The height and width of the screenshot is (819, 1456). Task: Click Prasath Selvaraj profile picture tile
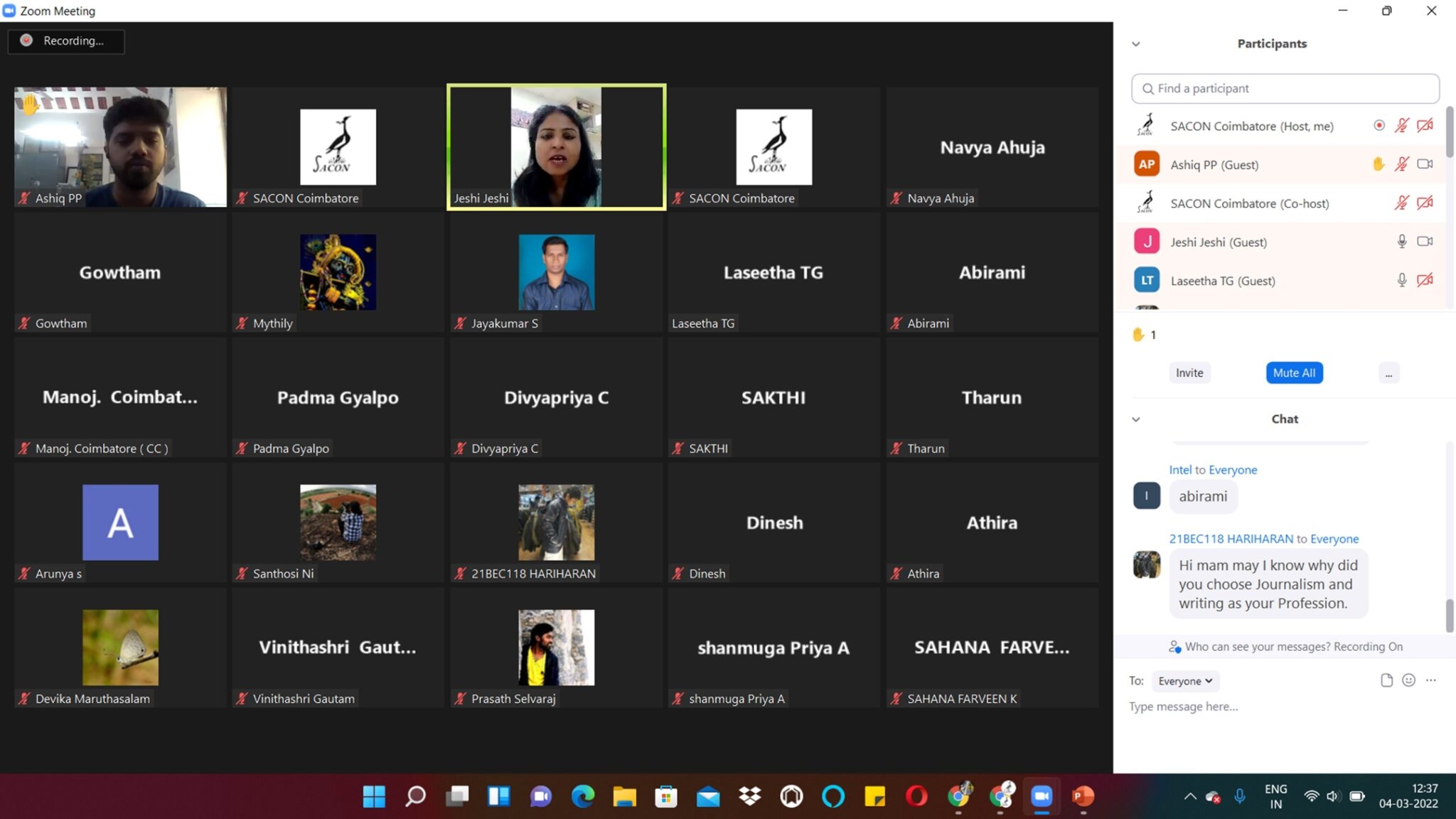(x=557, y=648)
